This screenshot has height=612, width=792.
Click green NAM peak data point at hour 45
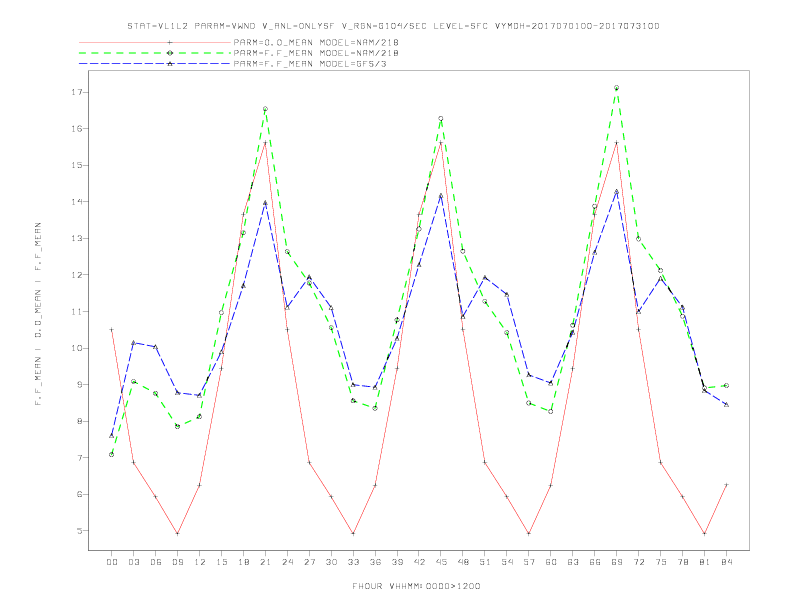click(441, 119)
